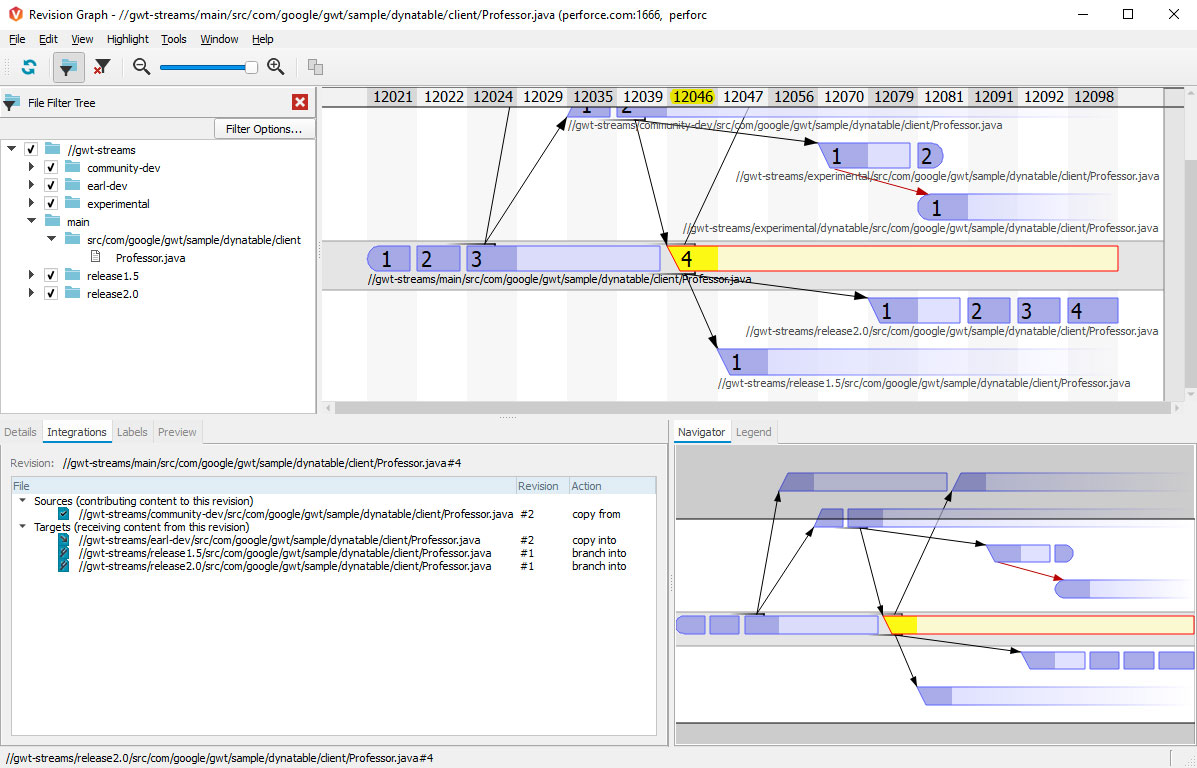Click the zoom in magnifier icon
1197x768 pixels.
tap(276, 67)
